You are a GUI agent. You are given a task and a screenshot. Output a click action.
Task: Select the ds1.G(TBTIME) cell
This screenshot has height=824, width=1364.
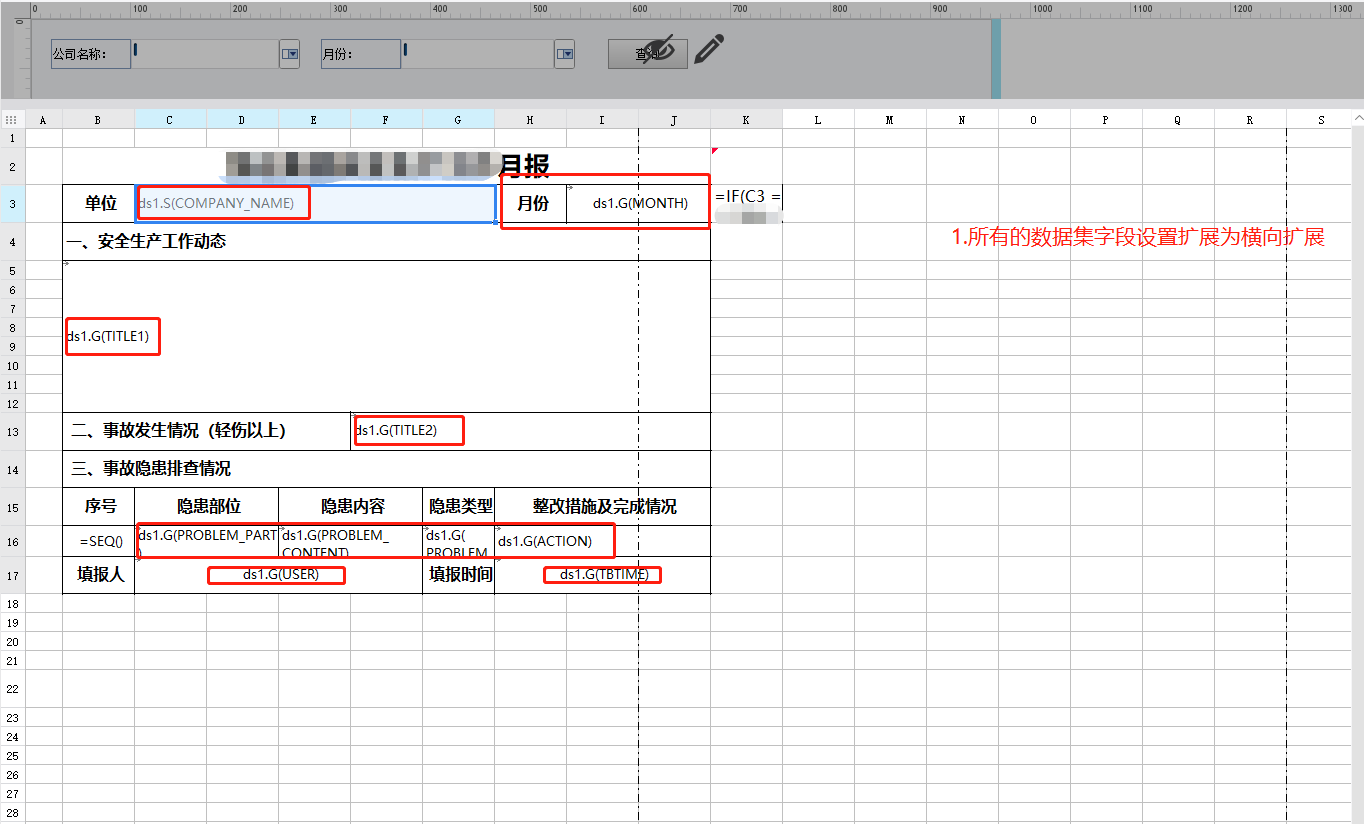(603, 575)
